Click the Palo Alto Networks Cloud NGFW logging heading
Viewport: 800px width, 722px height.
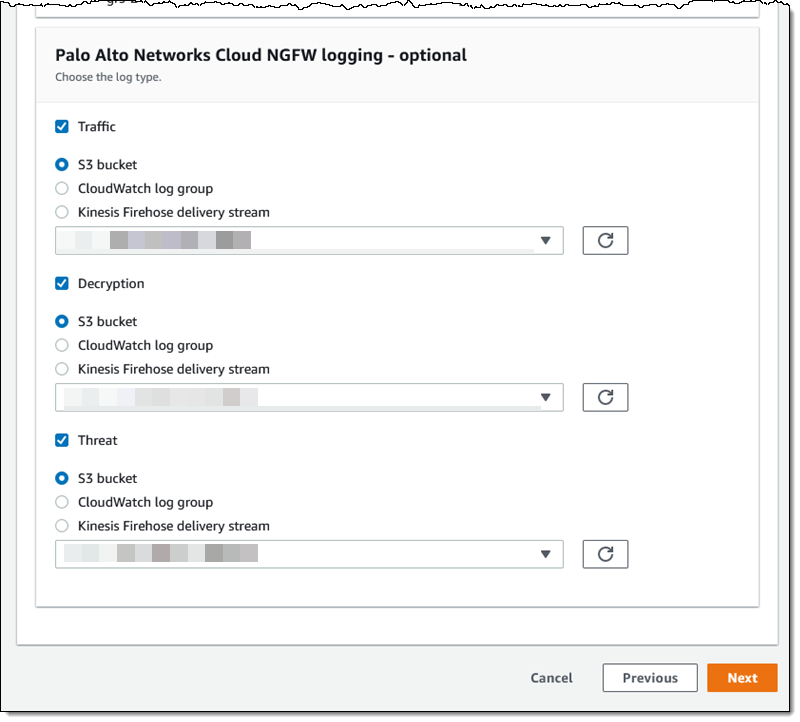coord(261,55)
